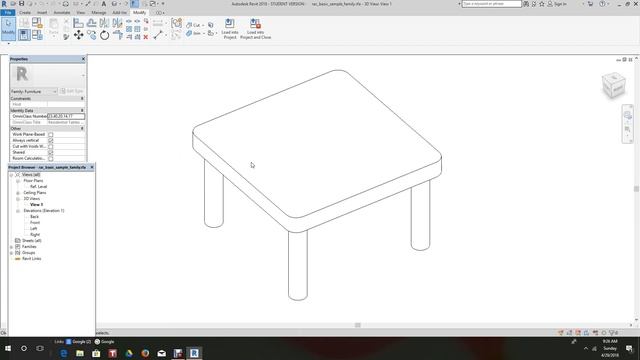Open Windows Start menu
This screenshot has height=360, width=640.
(8, 349)
